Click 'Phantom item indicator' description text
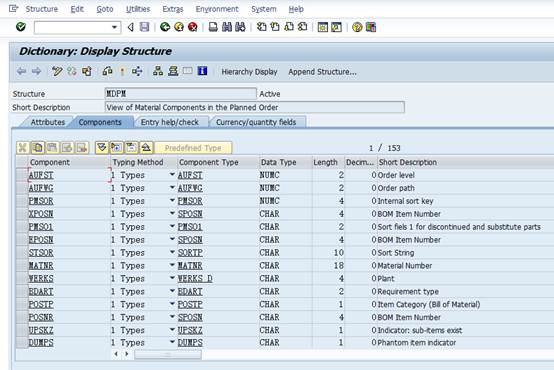 pos(417,343)
